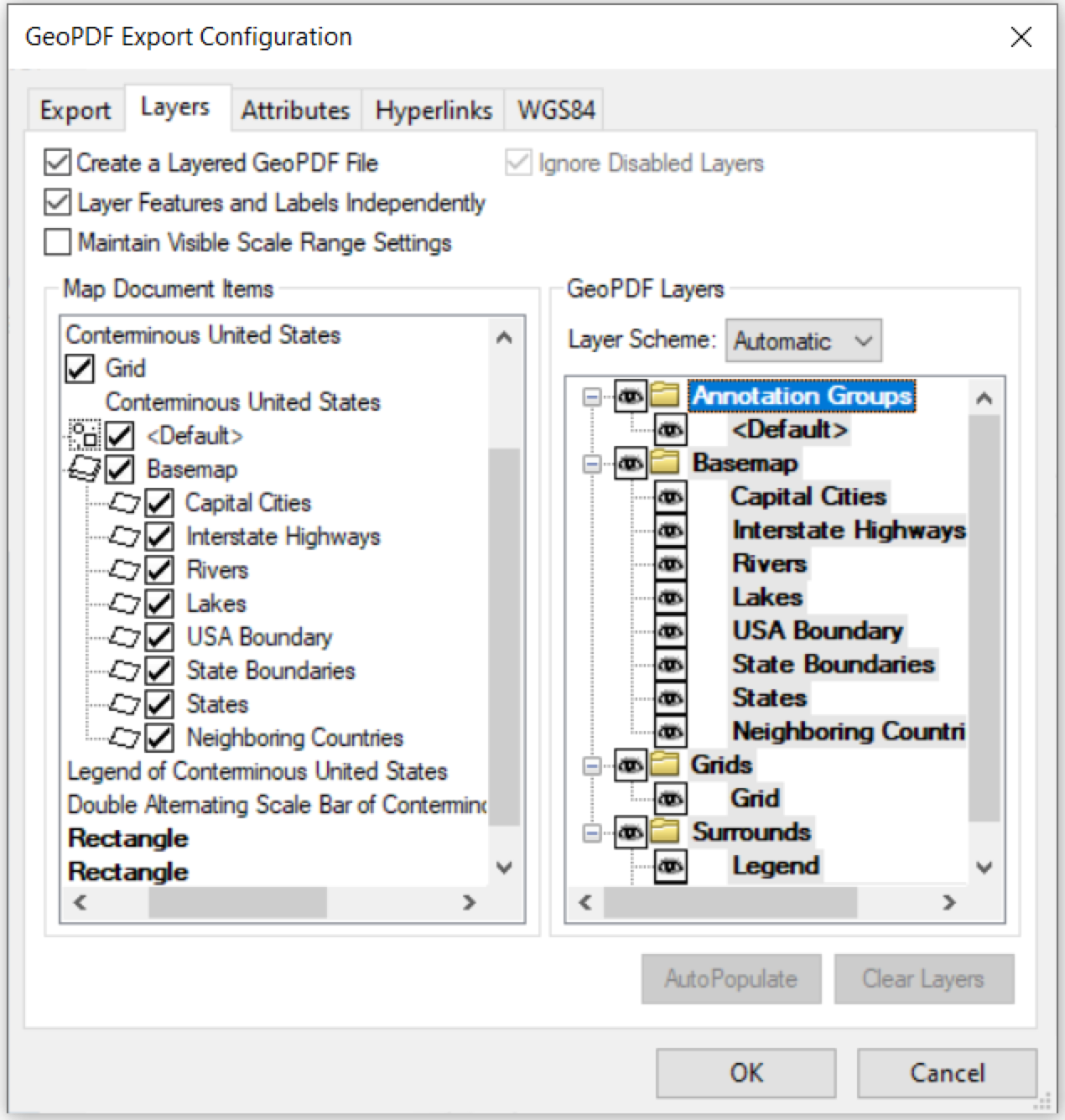Screen dimensions: 1065x1120
Task: Toggle eye icon for States GeoPDF layer
Action: click(670, 697)
